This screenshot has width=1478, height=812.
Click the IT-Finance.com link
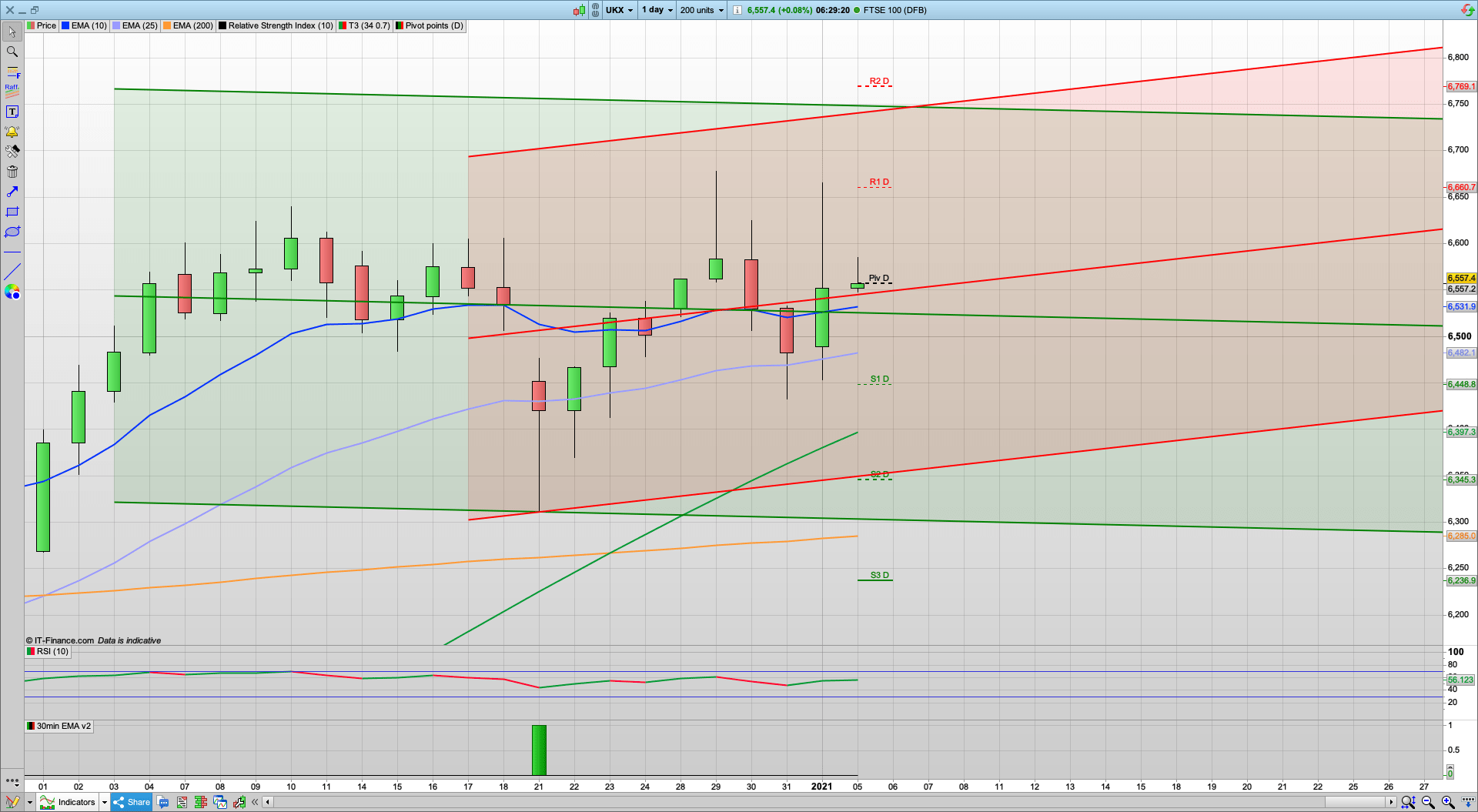pyautogui.click(x=60, y=640)
